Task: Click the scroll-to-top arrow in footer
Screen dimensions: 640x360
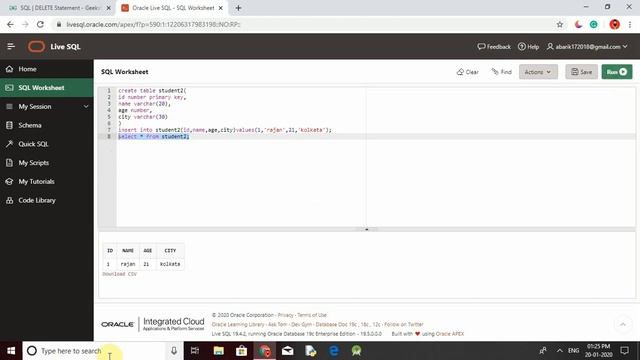Action: point(623,324)
